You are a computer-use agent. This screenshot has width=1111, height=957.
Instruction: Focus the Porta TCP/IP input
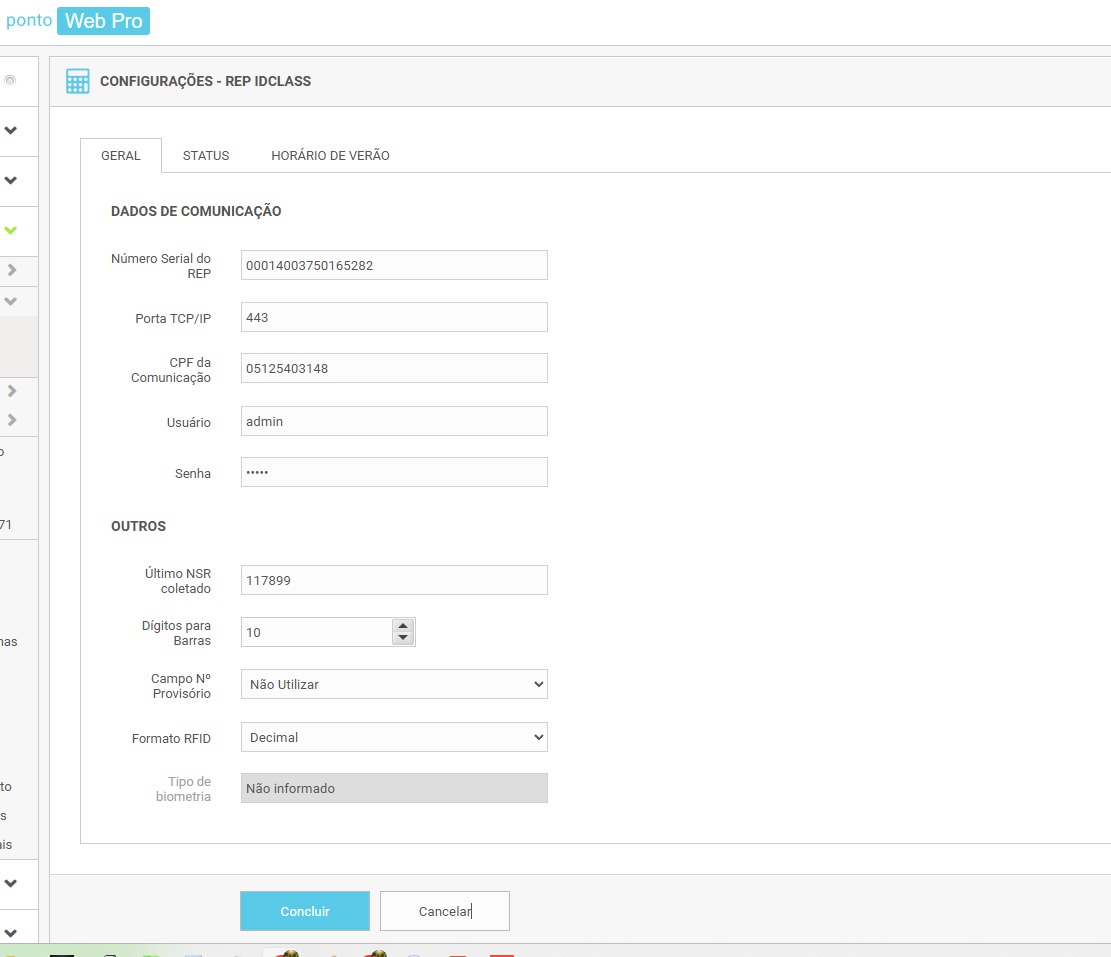[394, 317]
